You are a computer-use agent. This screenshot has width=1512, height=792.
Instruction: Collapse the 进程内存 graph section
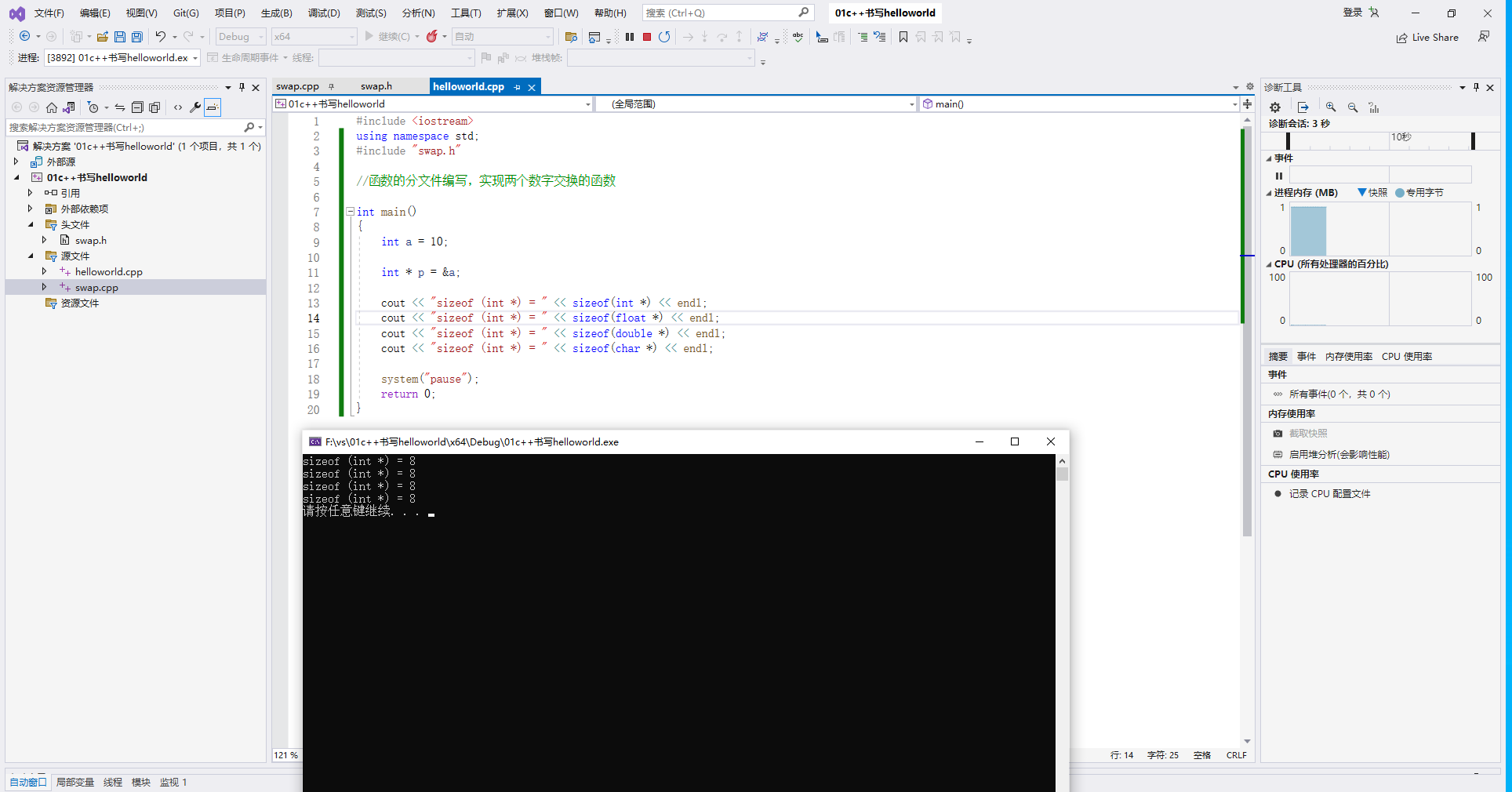click(1269, 193)
